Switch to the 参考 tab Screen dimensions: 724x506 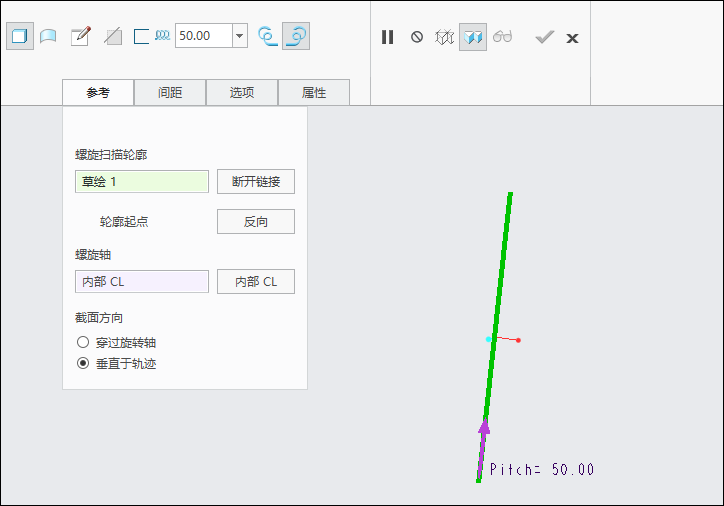[98, 92]
